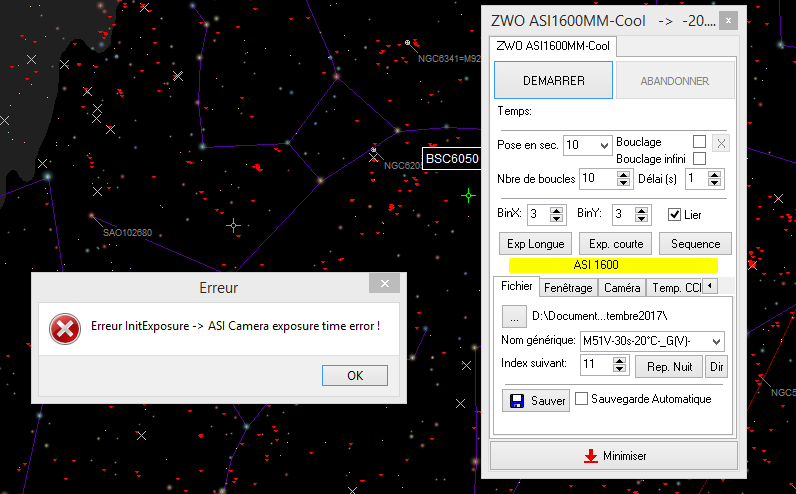Click the yellow ASI 1600 bar

click(x=613, y=265)
